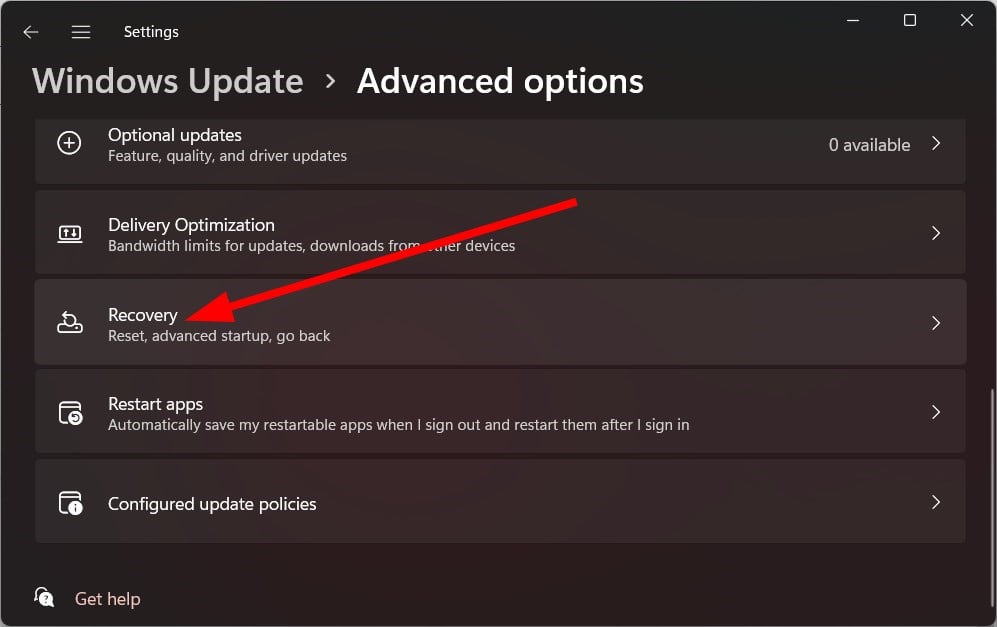Viewport: 997px width, 627px height.
Task: Click the back arrow icon
Action: (31, 32)
